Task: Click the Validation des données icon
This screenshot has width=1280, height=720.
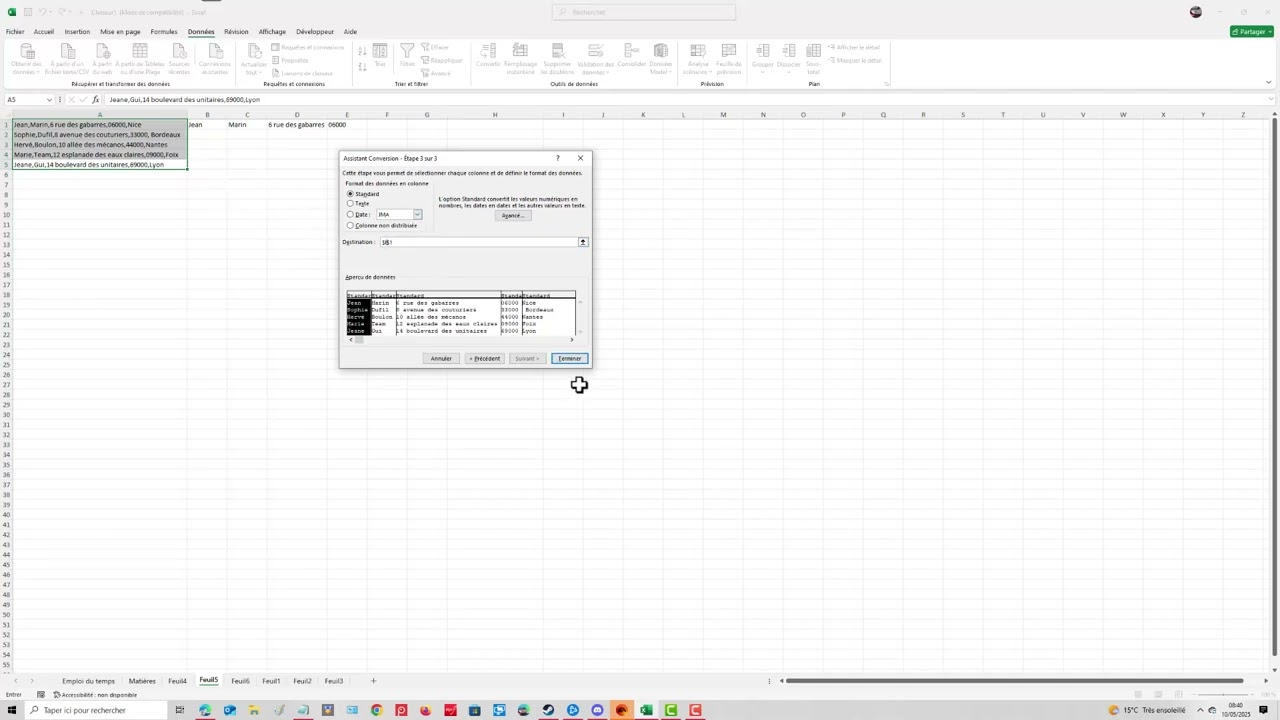Action: pyautogui.click(x=595, y=59)
